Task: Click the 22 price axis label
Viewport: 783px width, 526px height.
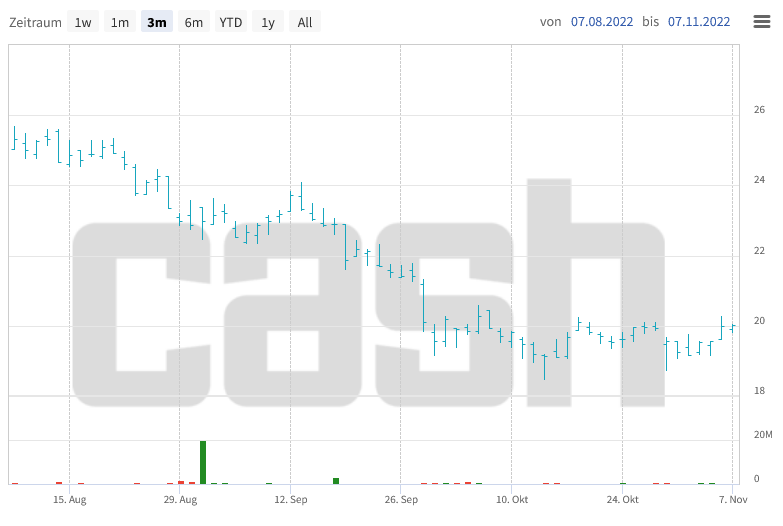Action: coord(759,250)
